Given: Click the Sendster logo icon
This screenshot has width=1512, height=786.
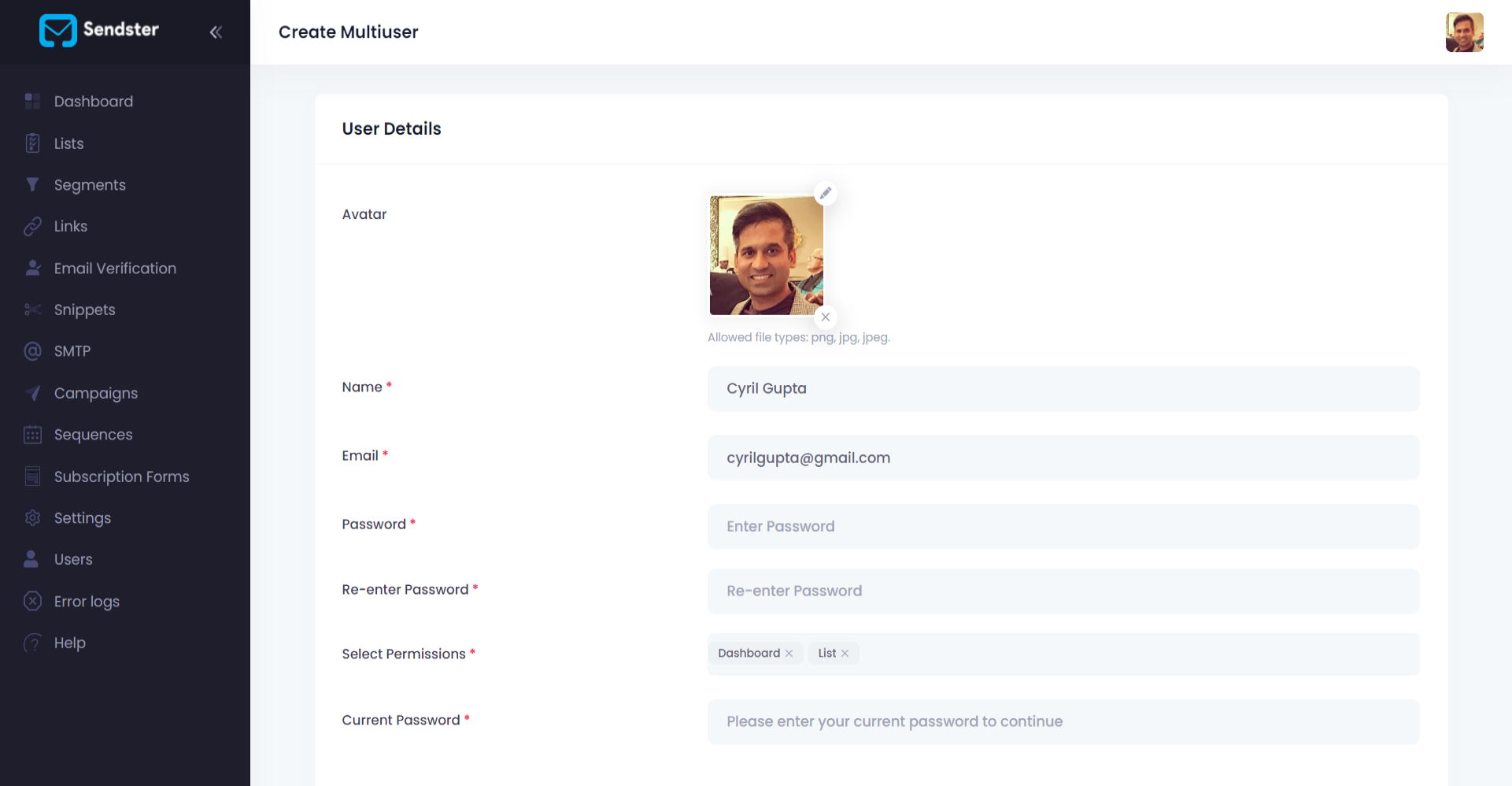Looking at the screenshot, I should click(x=58, y=31).
